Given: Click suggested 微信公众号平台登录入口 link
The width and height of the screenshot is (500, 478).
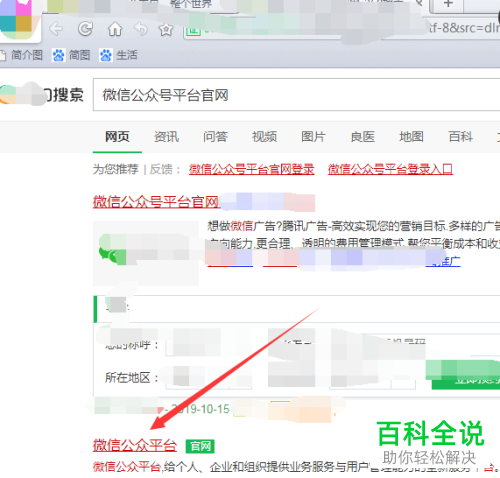Looking at the screenshot, I should point(390,169).
